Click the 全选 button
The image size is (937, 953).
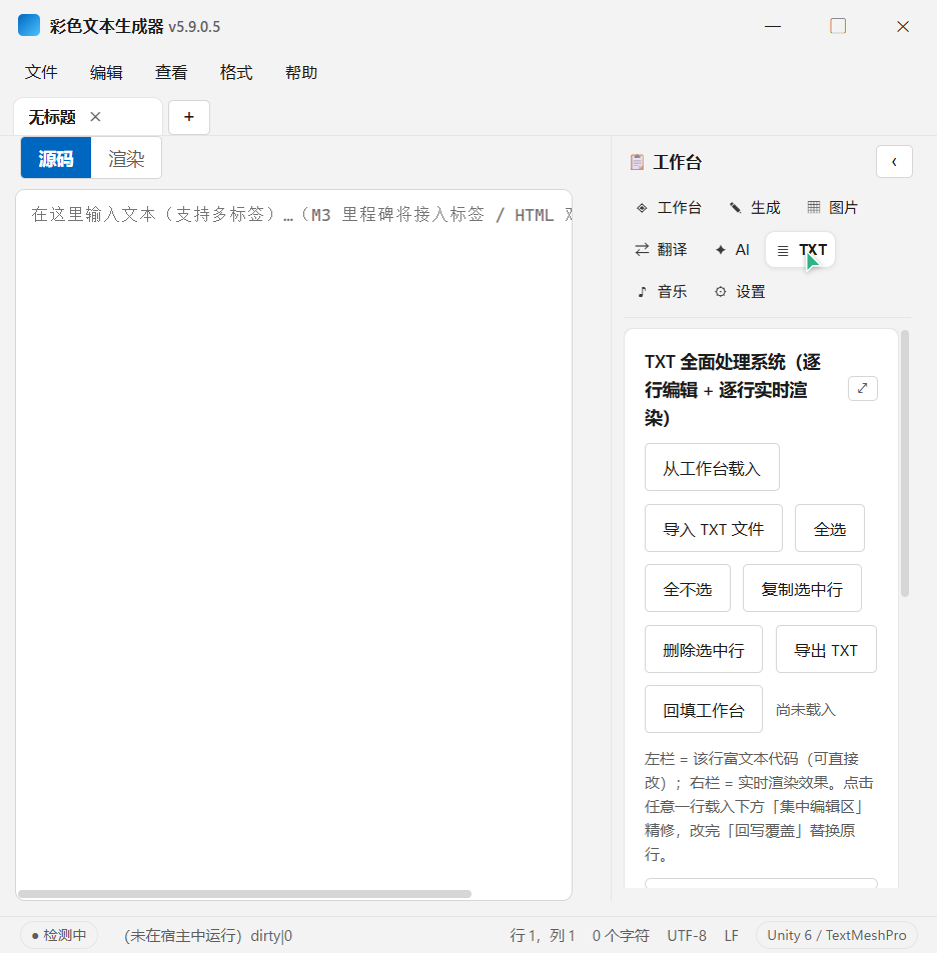tap(829, 528)
